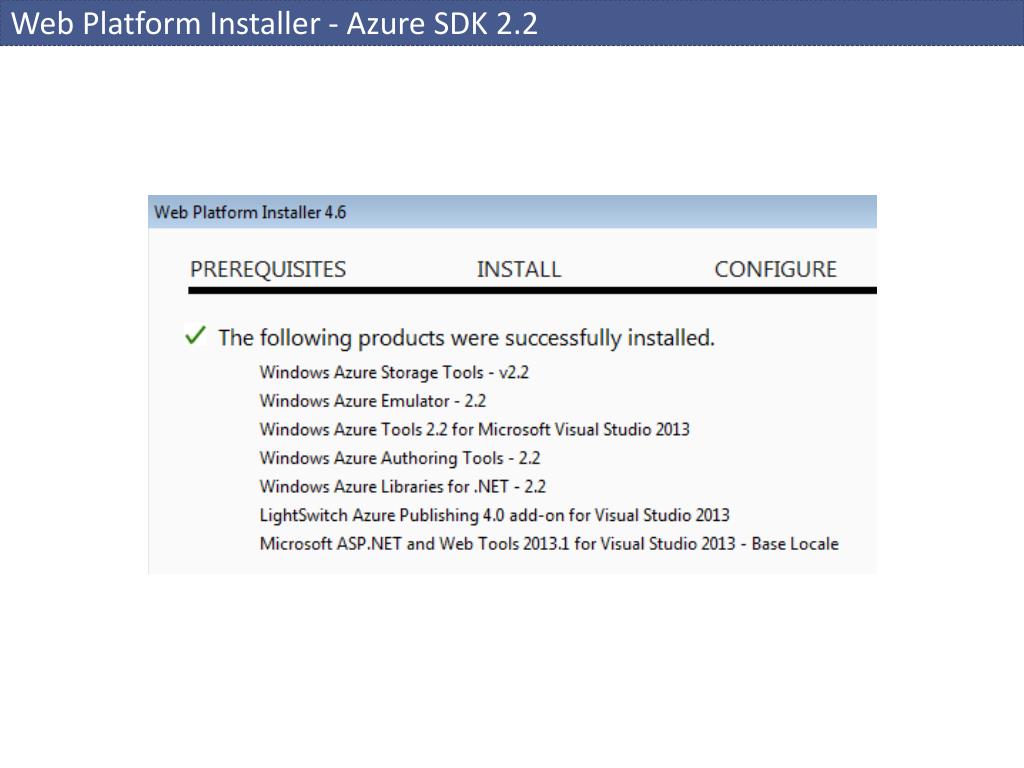Click the v2.2 version text of Storage Tools

(513, 372)
